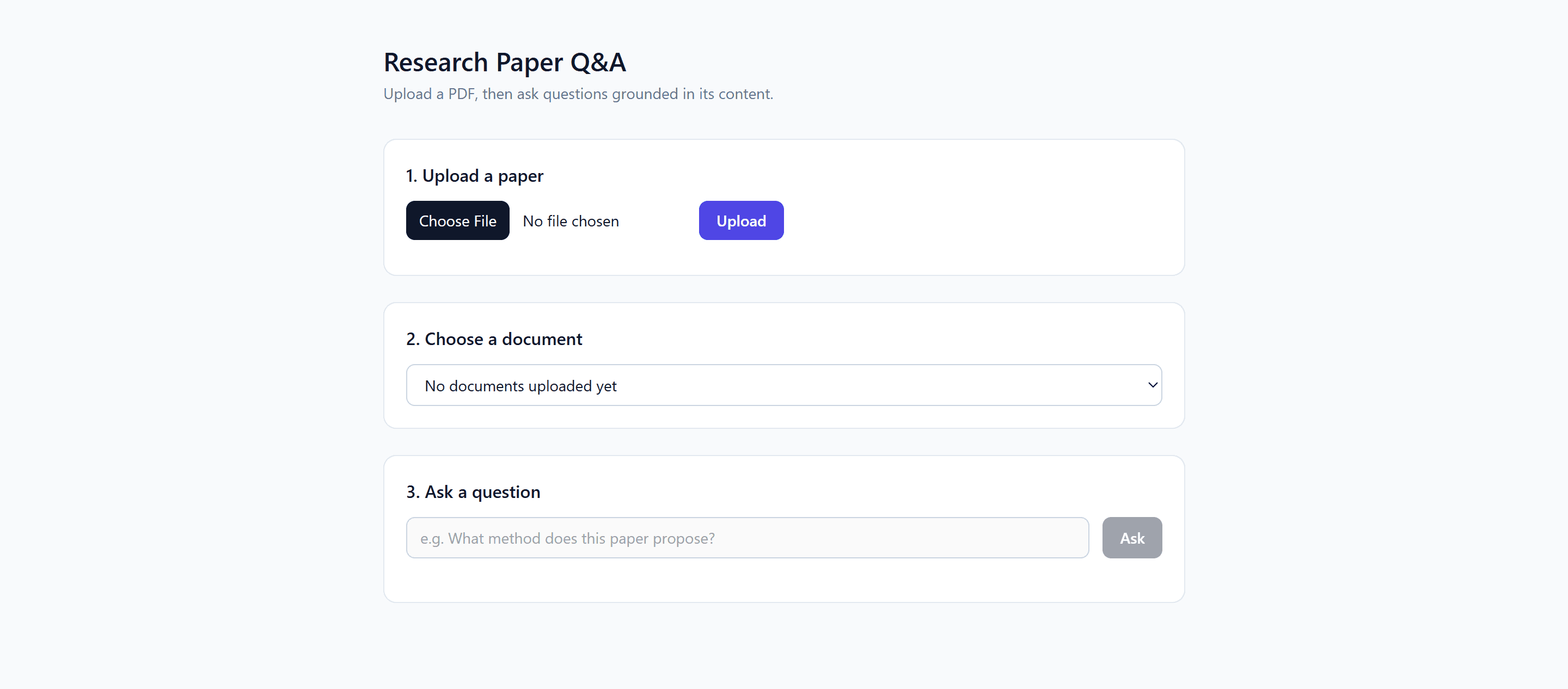The height and width of the screenshot is (689, 1568).
Task: Click the dropdown chevron arrow icon
Action: pos(1152,385)
